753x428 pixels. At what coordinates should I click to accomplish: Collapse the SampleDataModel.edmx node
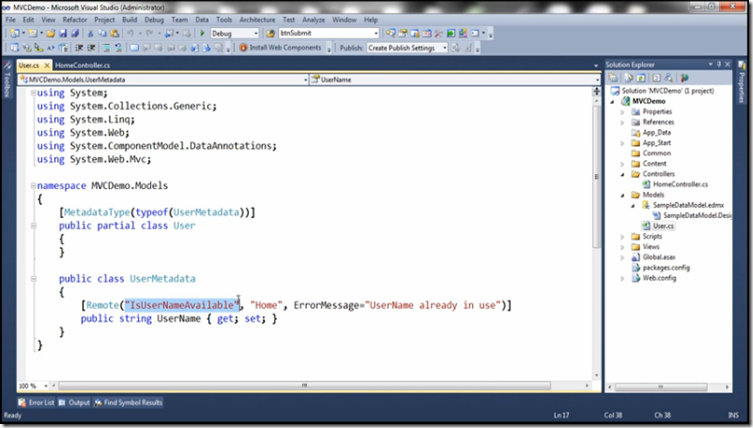click(x=633, y=206)
